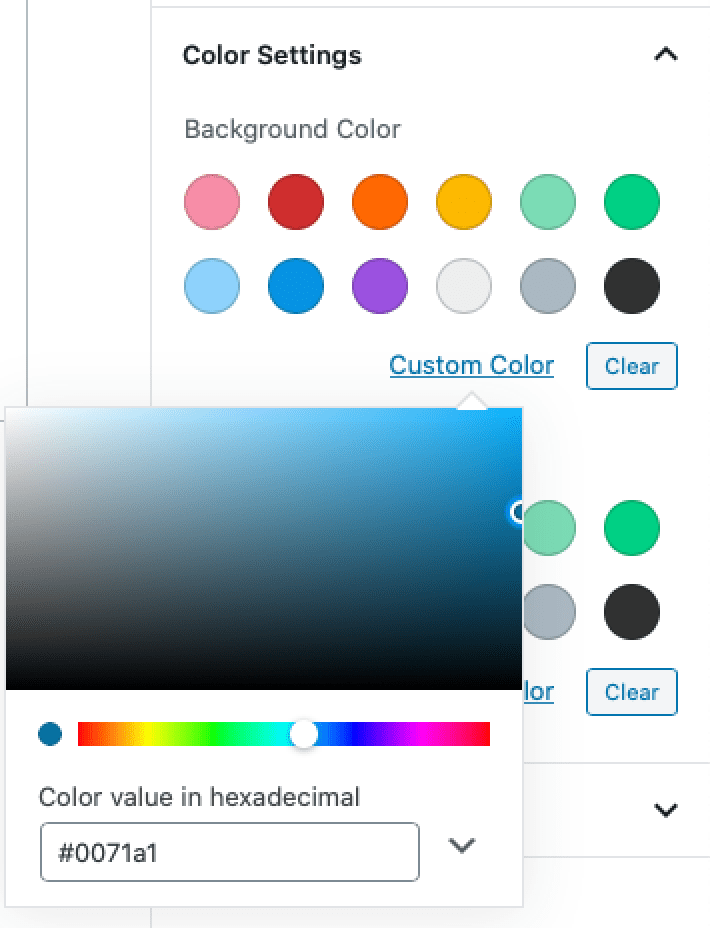
Task: Clear the background color selection
Action: pyautogui.click(x=631, y=366)
